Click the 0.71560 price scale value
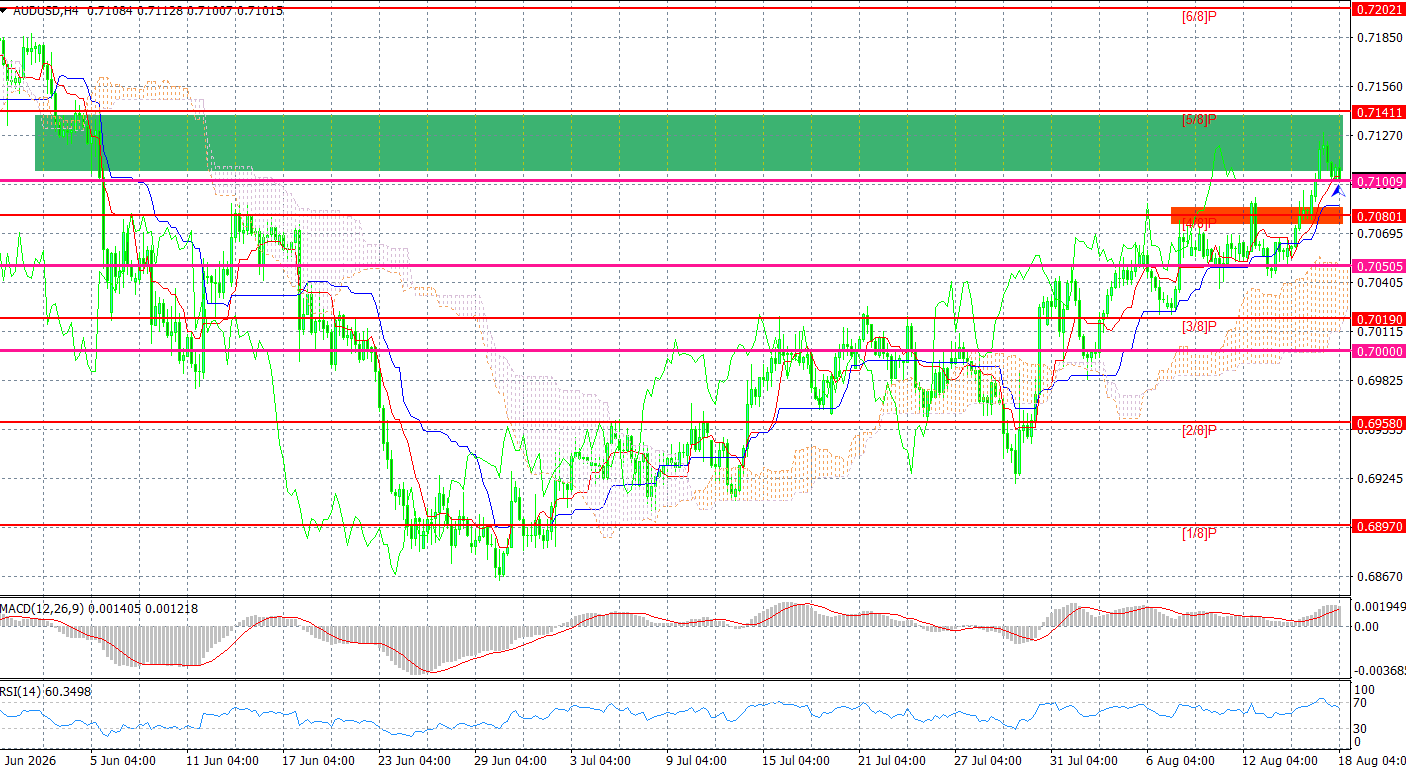This screenshot has width=1406, height=771. [x=1380, y=87]
